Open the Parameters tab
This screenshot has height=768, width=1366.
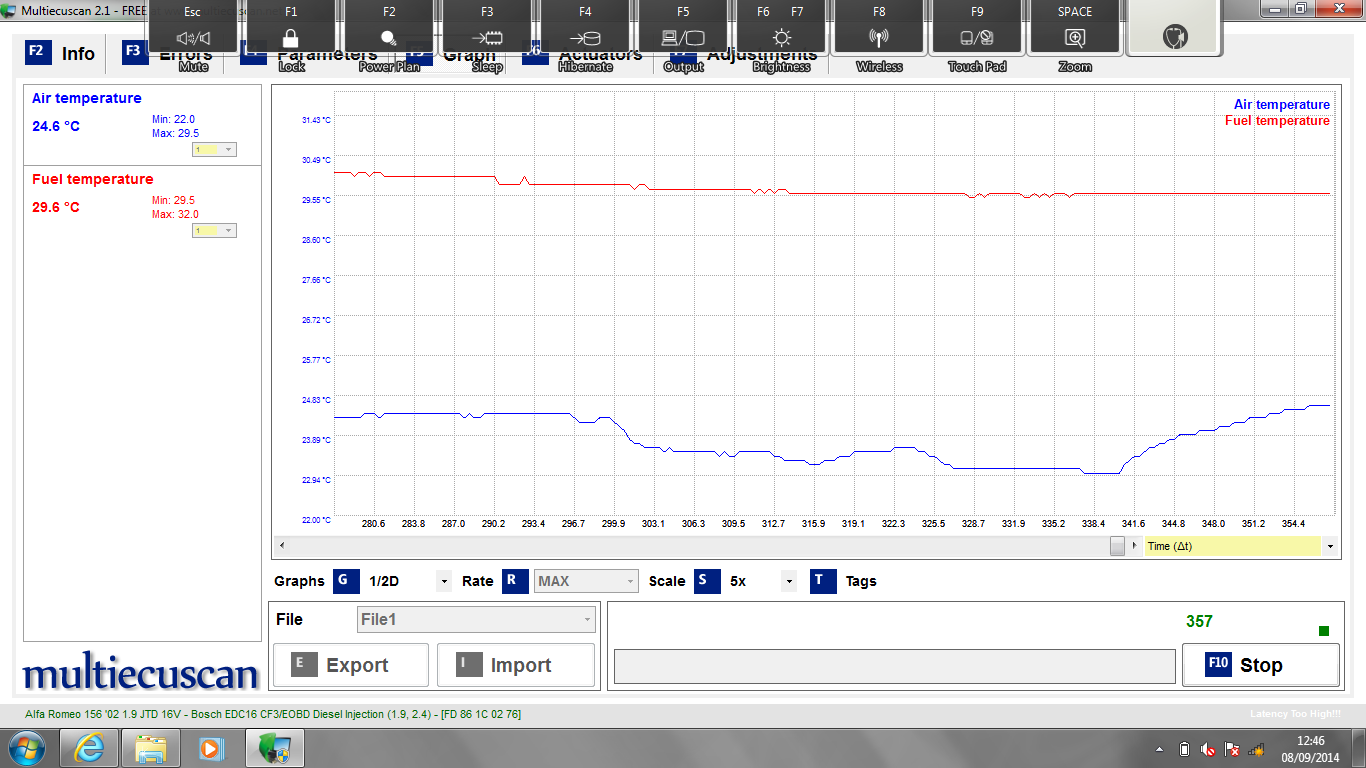[x=309, y=54]
